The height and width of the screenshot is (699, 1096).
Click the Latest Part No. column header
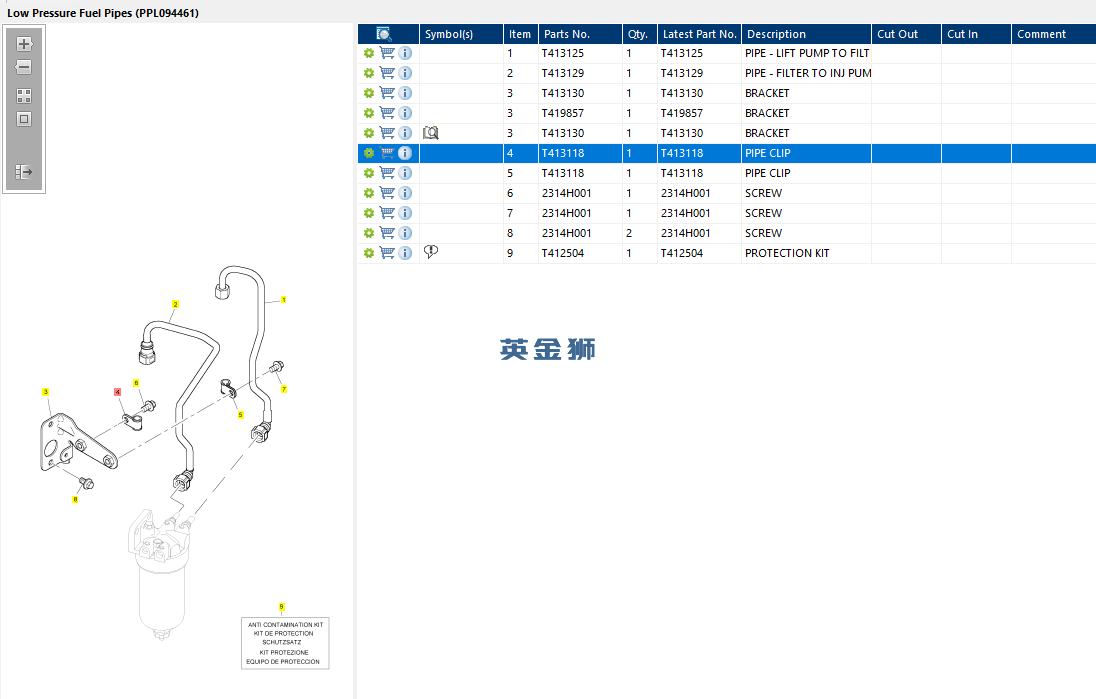click(x=699, y=34)
